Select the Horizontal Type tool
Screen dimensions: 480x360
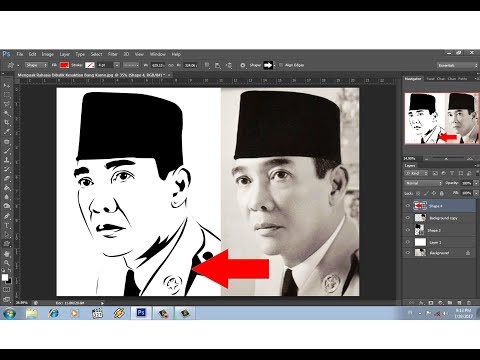point(6,226)
